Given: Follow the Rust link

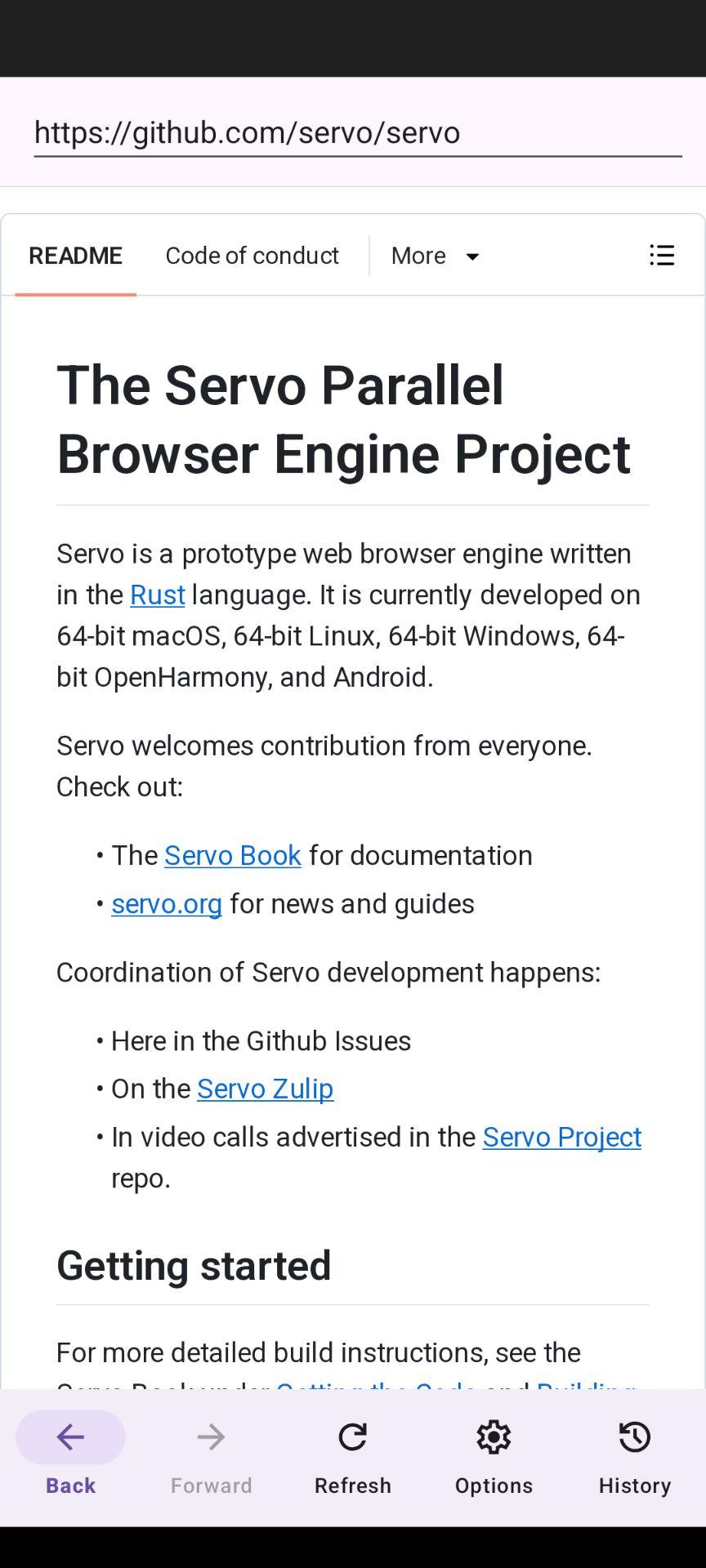Looking at the screenshot, I should (157, 595).
